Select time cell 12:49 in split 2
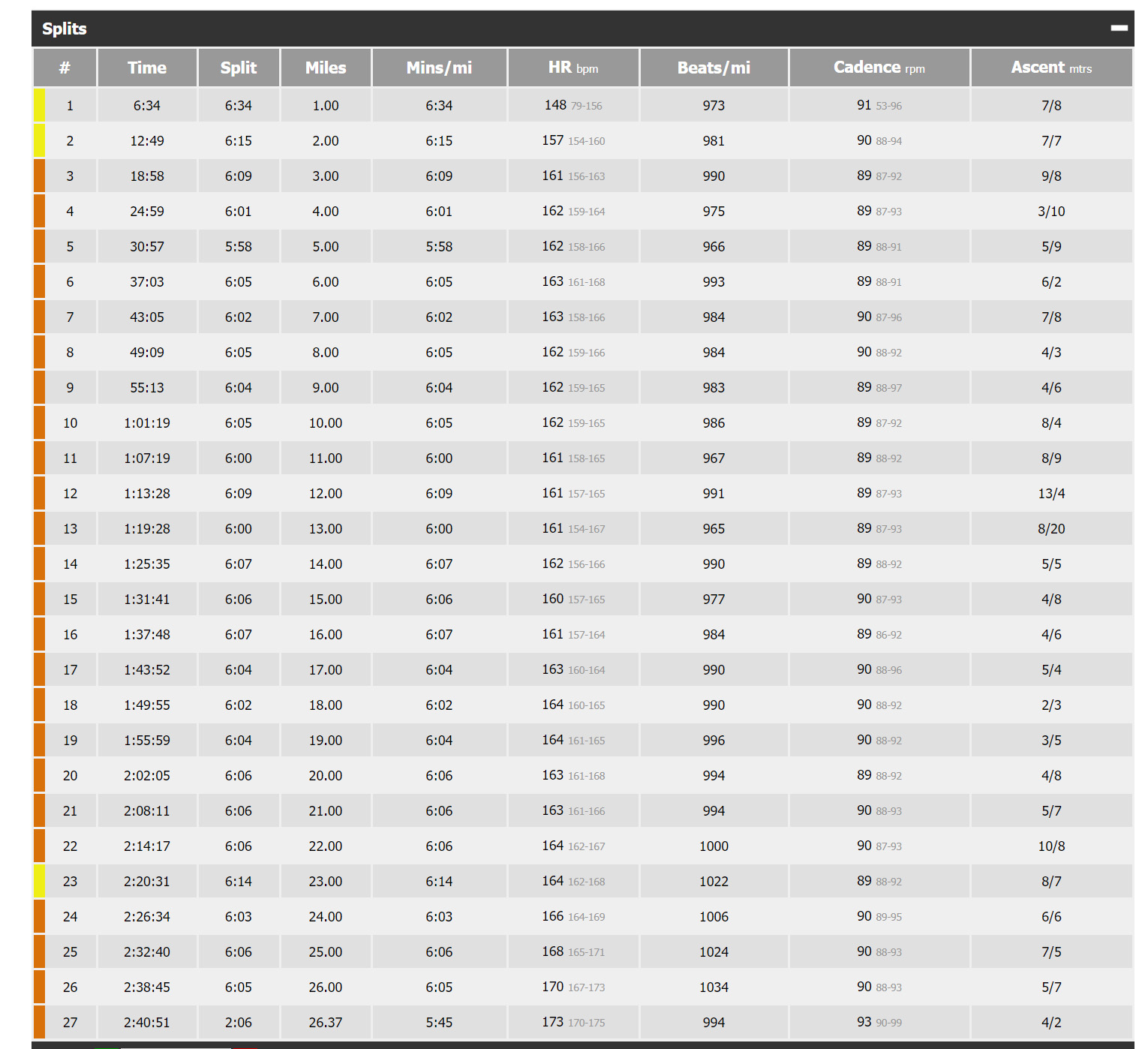This screenshot has width=1148, height=1049. [x=147, y=141]
